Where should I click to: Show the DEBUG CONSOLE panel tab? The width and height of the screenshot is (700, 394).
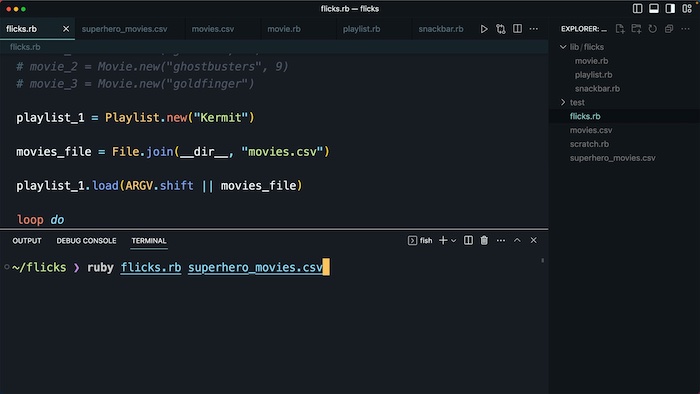(x=86, y=241)
